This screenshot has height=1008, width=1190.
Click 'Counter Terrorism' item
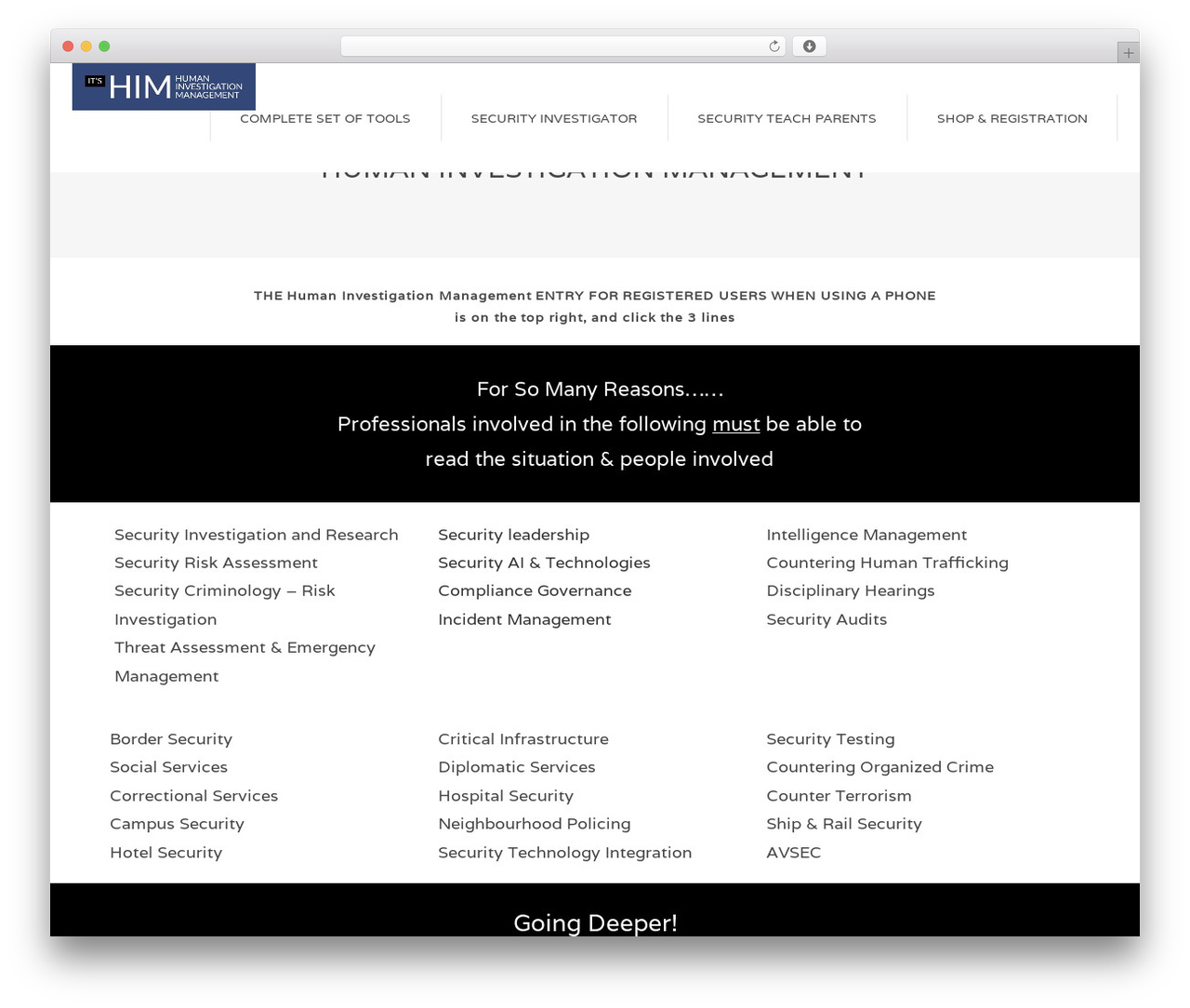tap(839, 796)
